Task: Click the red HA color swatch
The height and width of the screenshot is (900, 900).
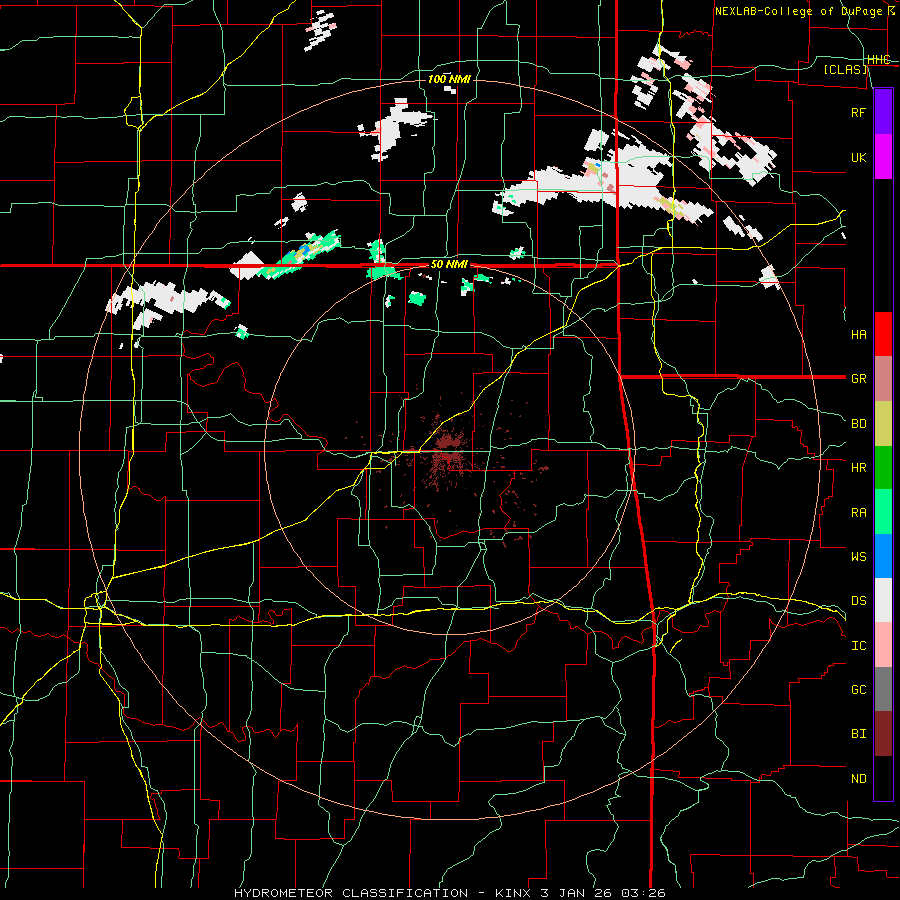Action: (883, 334)
